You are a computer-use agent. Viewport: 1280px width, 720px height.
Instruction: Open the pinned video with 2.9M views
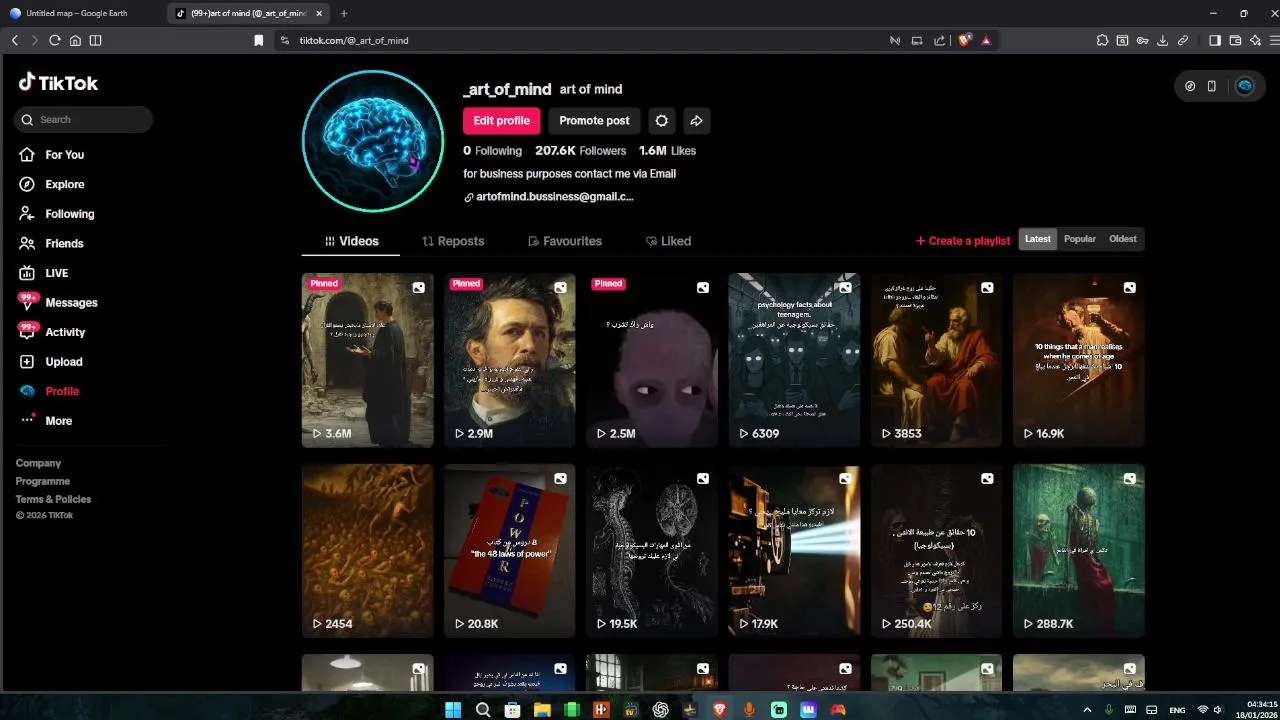pos(510,360)
